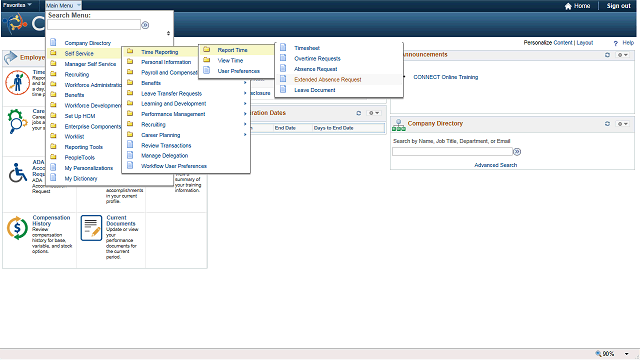Open the Manager Self Service folder

[x=90, y=64]
